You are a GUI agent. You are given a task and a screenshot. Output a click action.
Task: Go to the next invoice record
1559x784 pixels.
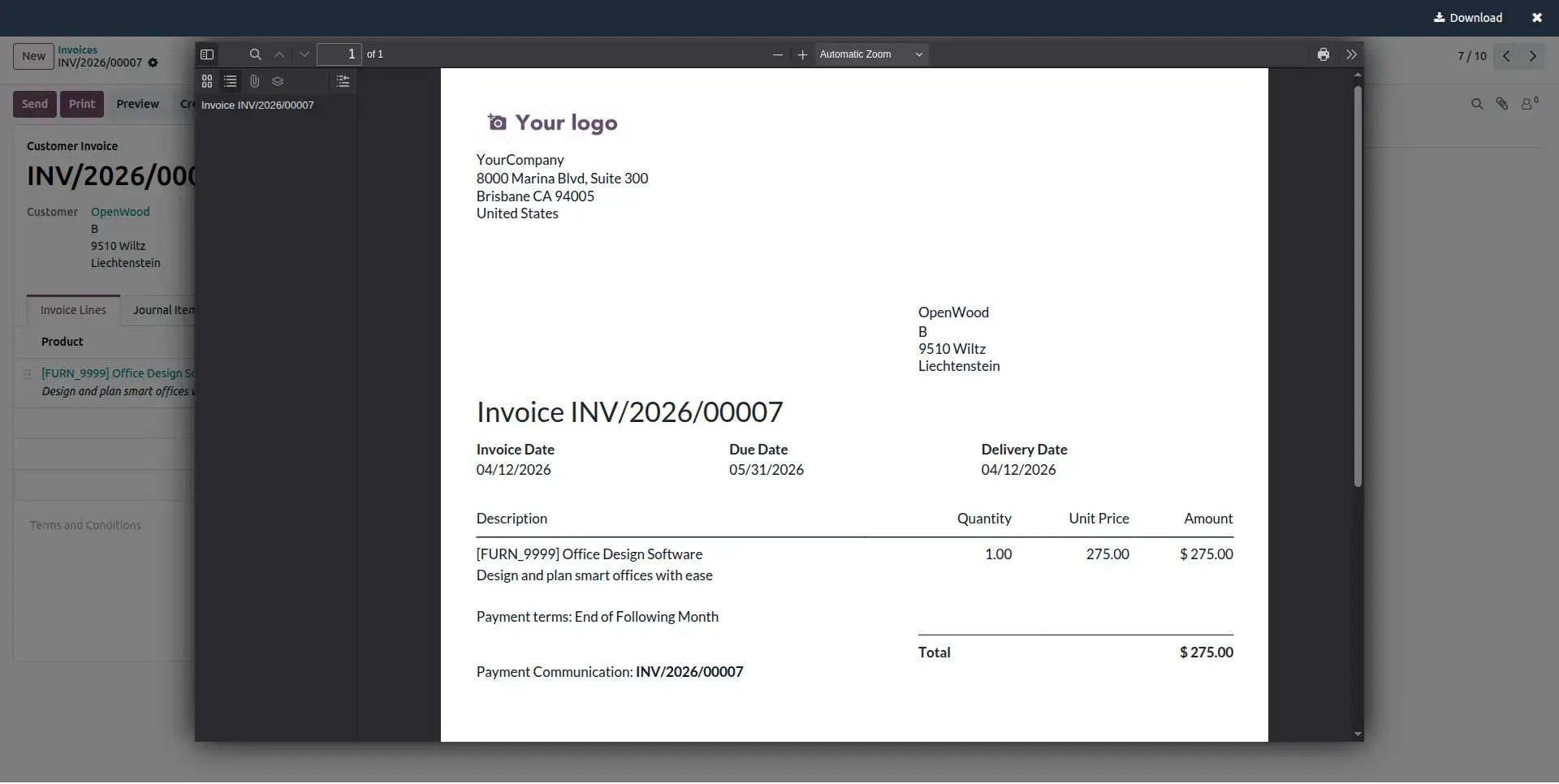pos(1533,56)
